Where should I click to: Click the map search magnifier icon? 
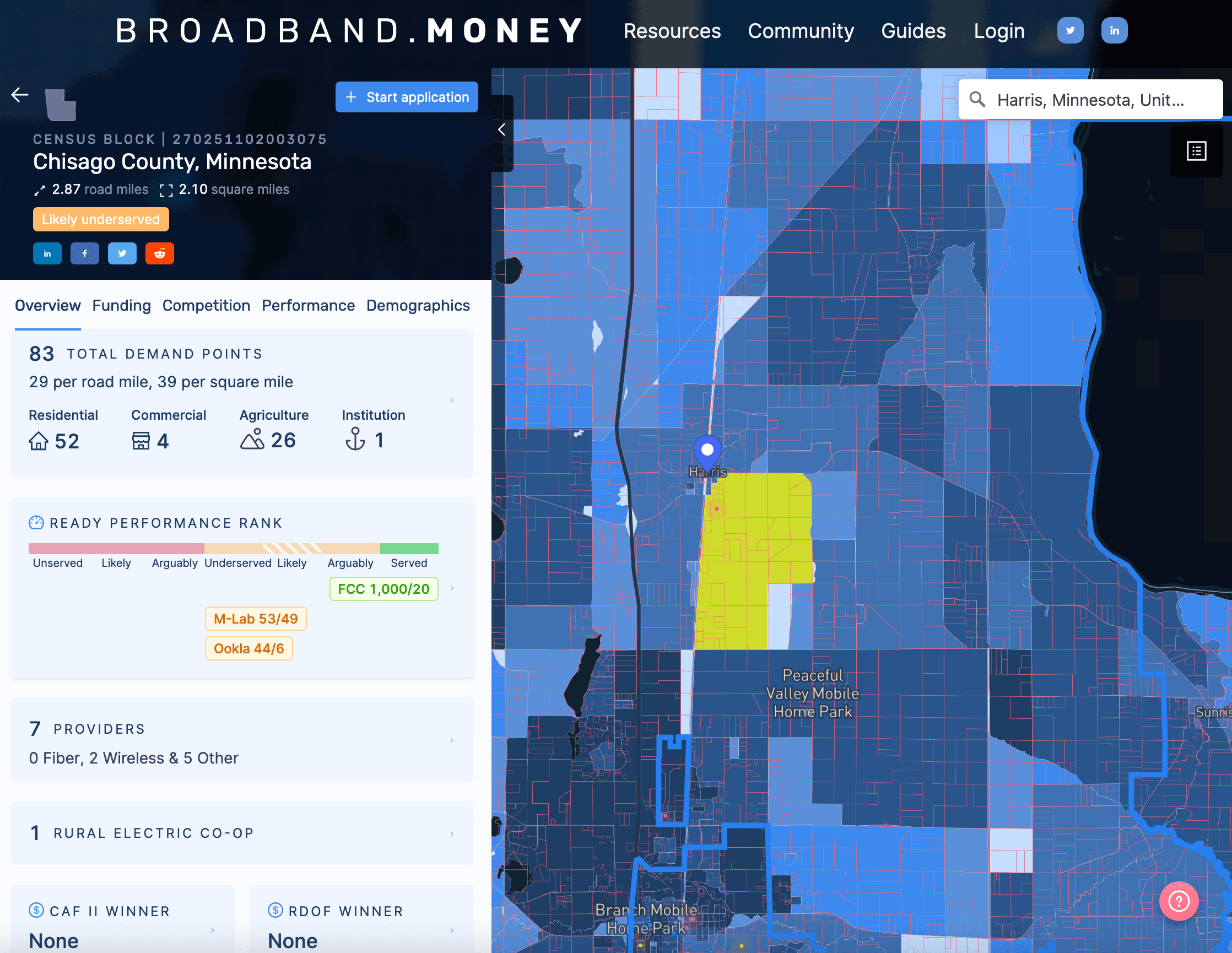[977, 100]
